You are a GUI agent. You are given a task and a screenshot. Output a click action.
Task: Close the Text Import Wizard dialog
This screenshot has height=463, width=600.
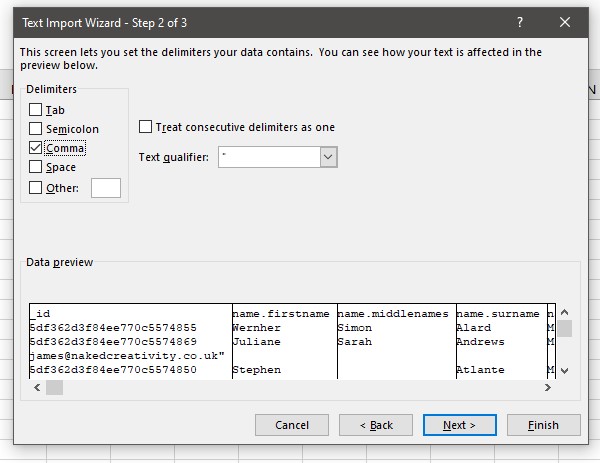pyautogui.click(x=565, y=22)
